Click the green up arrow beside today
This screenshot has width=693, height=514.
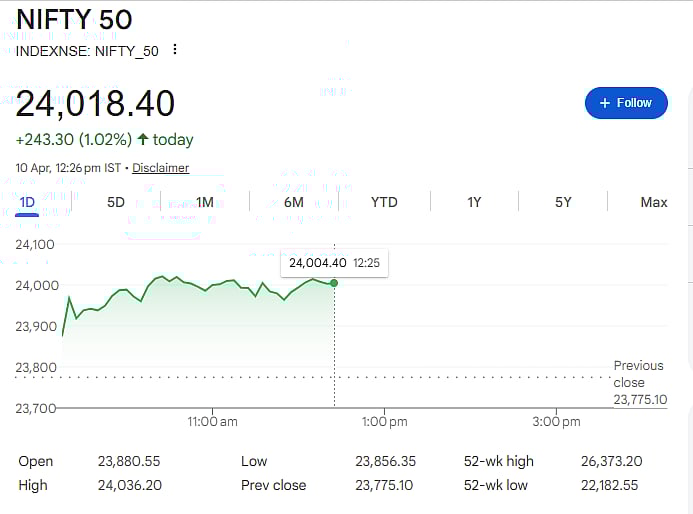pyautogui.click(x=143, y=140)
